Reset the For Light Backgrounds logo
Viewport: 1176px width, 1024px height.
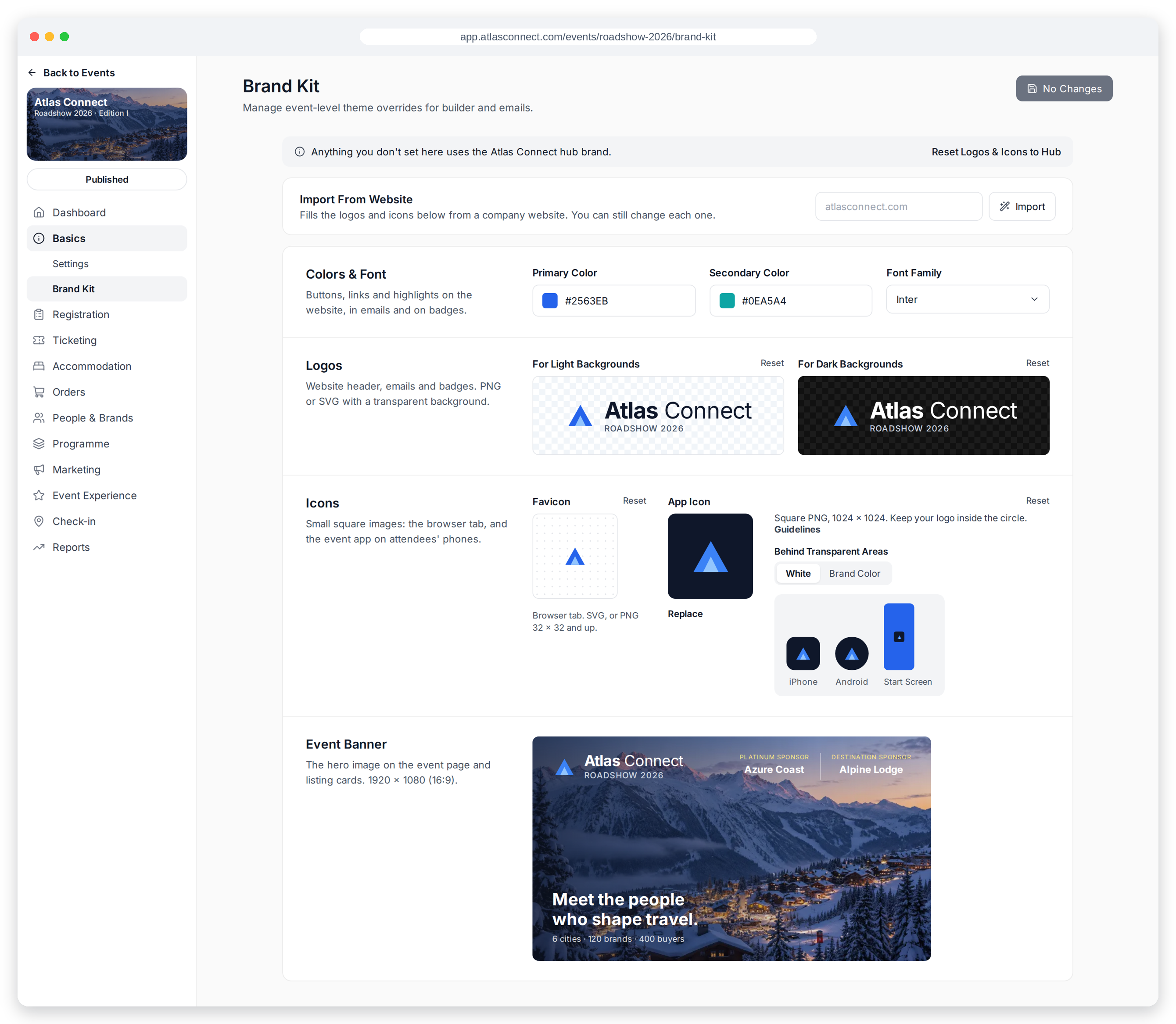[771, 363]
